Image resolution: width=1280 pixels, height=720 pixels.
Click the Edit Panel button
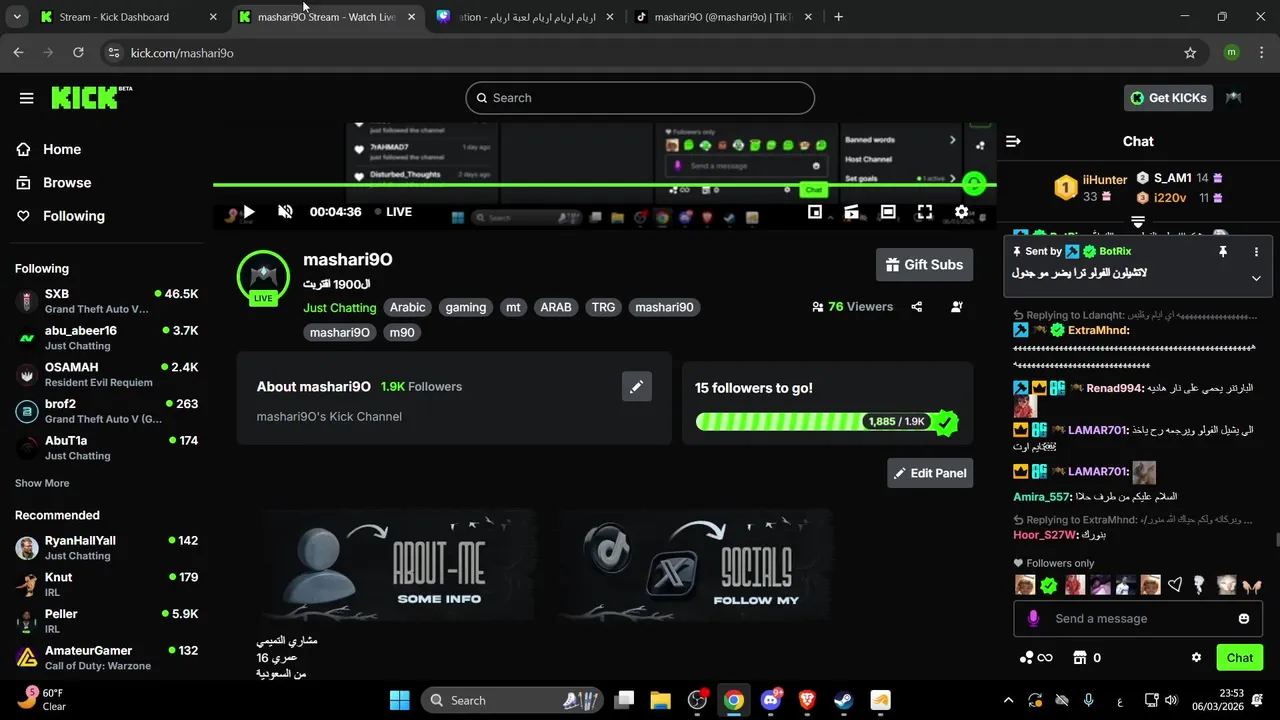coord(930,473)
